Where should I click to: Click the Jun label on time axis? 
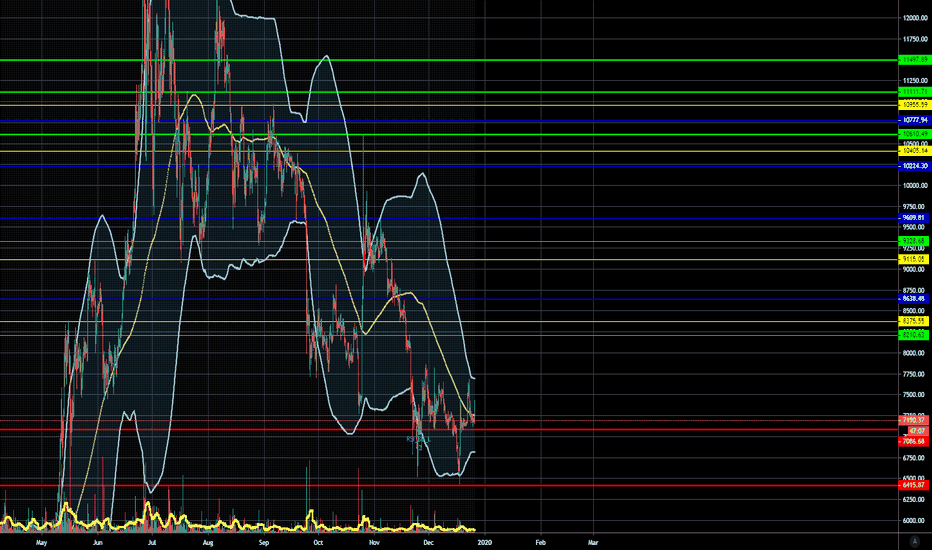(x=98, y=542)
